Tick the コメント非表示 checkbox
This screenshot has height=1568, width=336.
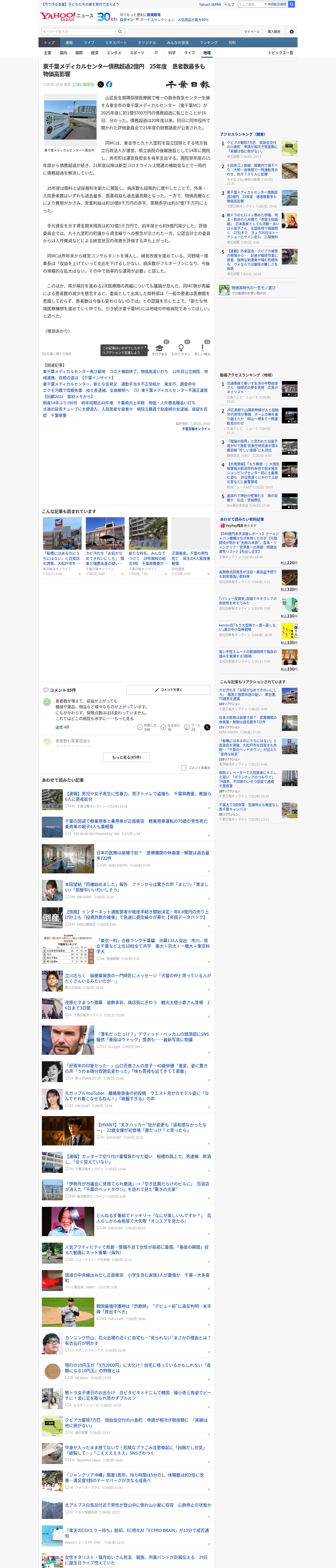[183, 768]
